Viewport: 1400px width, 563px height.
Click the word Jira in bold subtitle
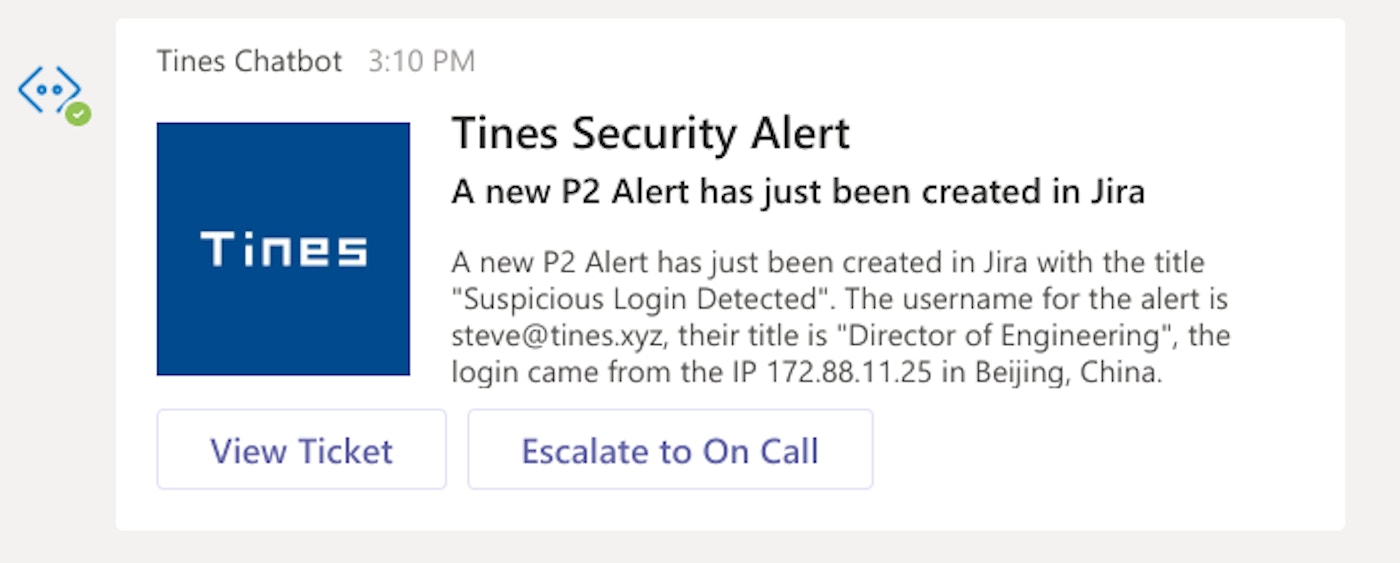click(1110, 191)
